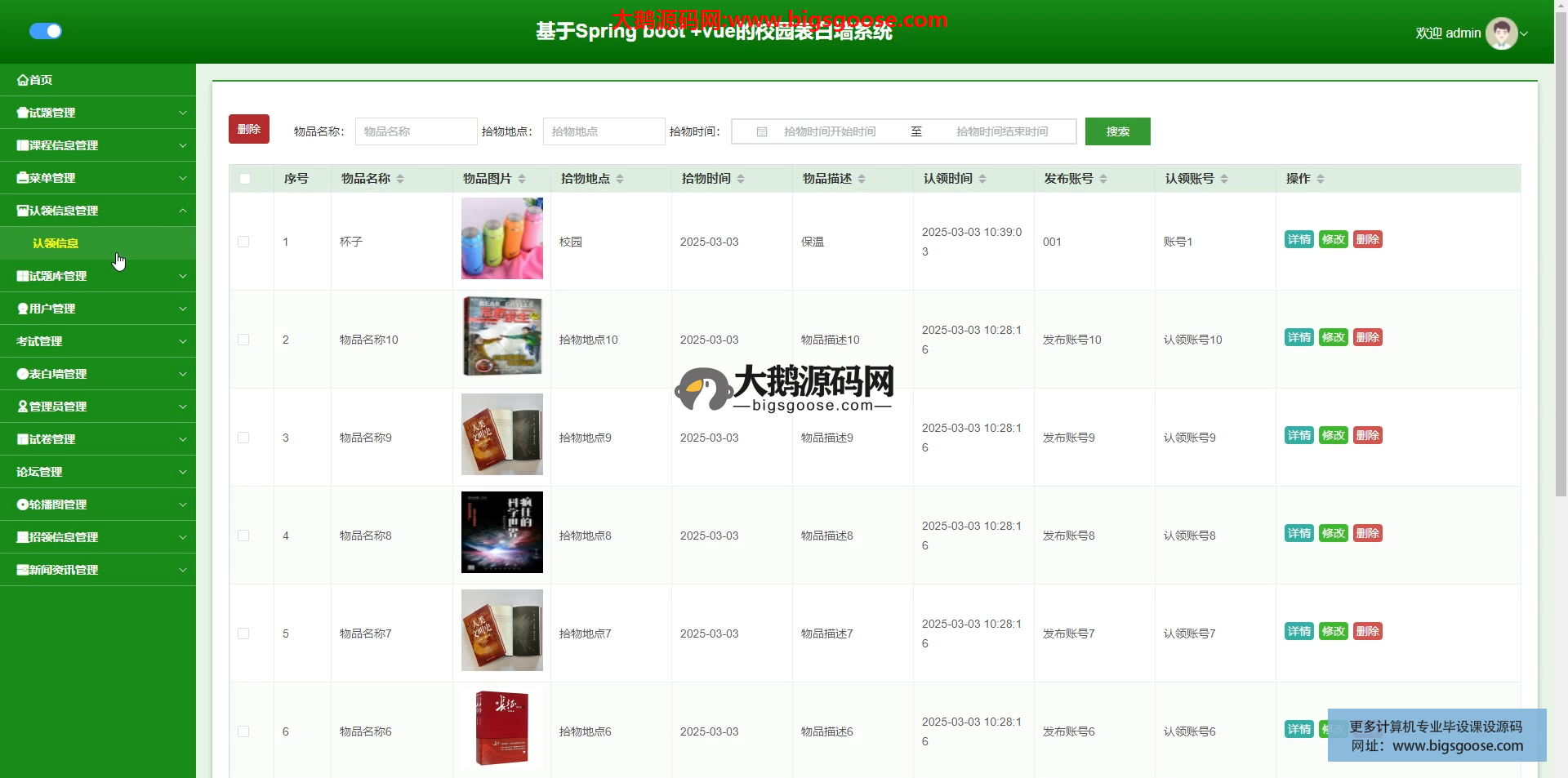Sort by claim time column arrows
Screen dimensions: 1568x778
pos(982,179)
